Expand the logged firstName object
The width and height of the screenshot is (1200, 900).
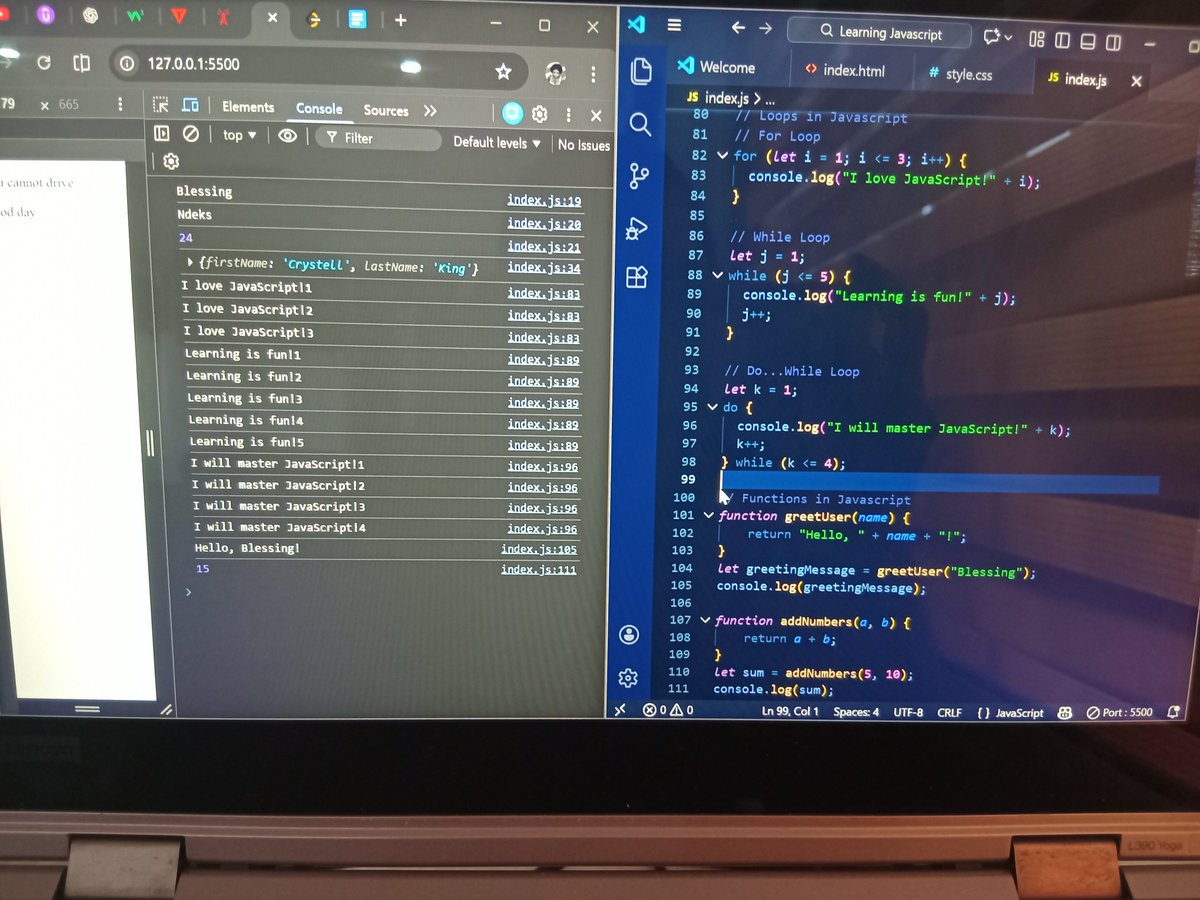(190, 263)
